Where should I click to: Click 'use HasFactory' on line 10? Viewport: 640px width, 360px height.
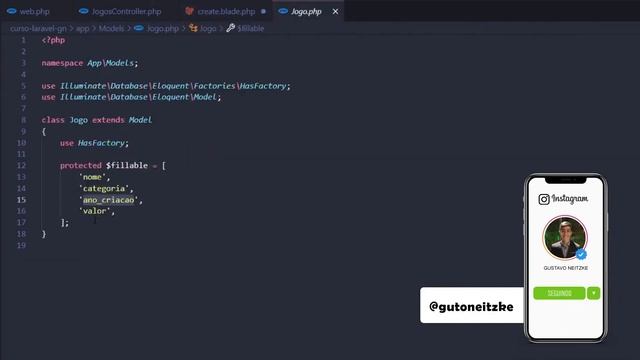[x=94, y=143]
